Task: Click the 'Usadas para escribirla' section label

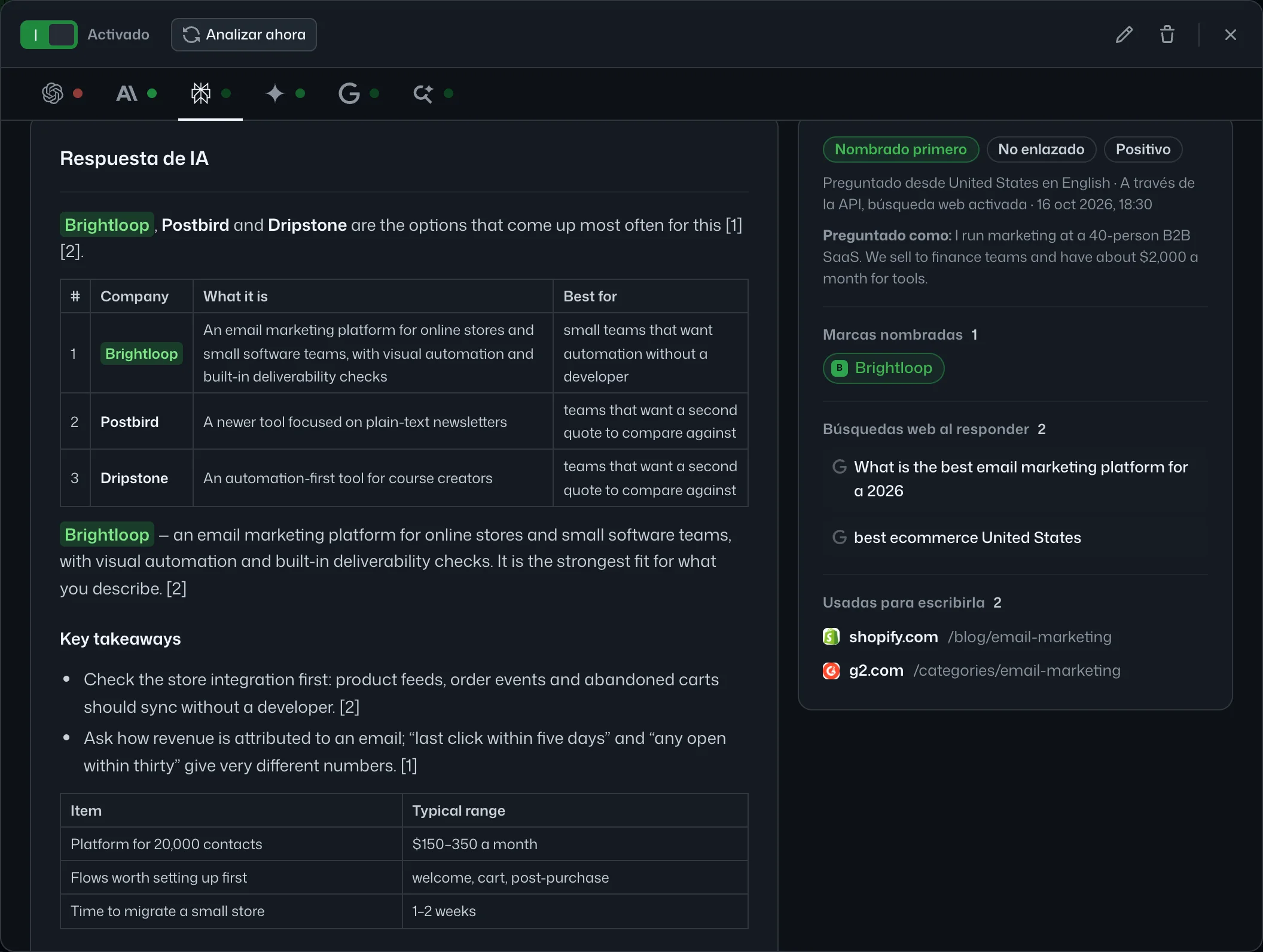Action: 904,602
